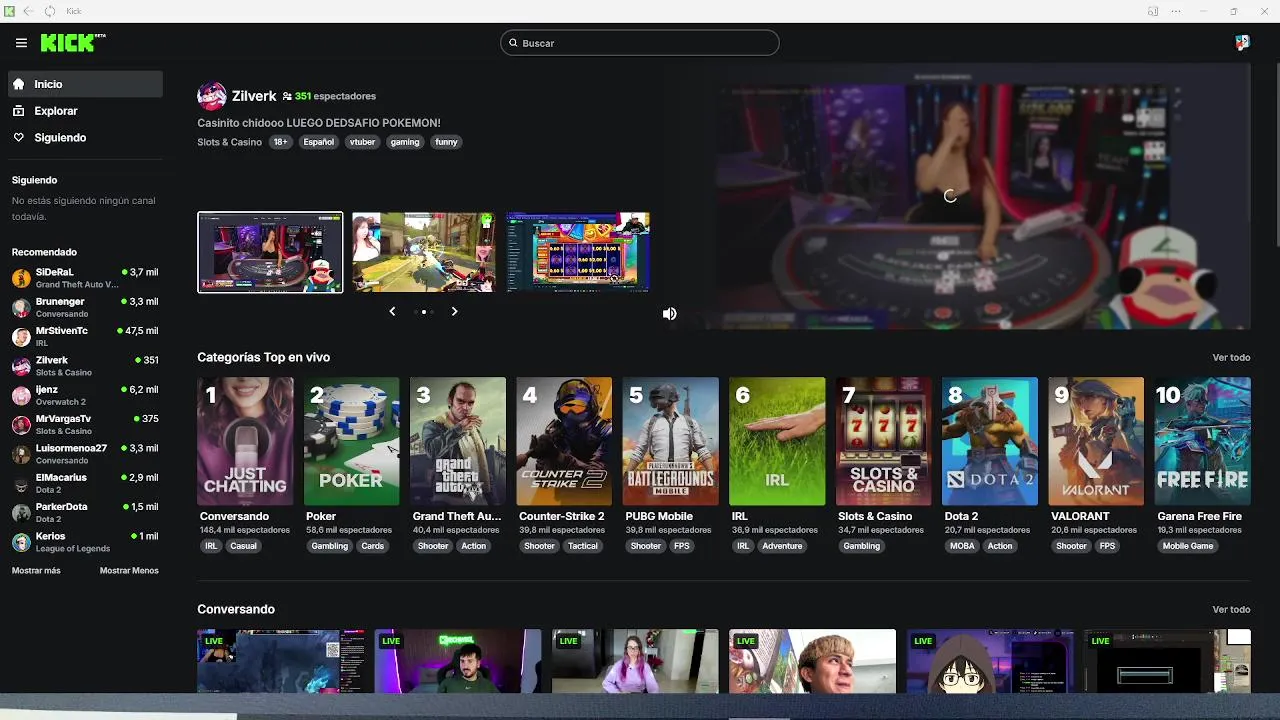Click in the Buscar search field

(x=640, y=43)
